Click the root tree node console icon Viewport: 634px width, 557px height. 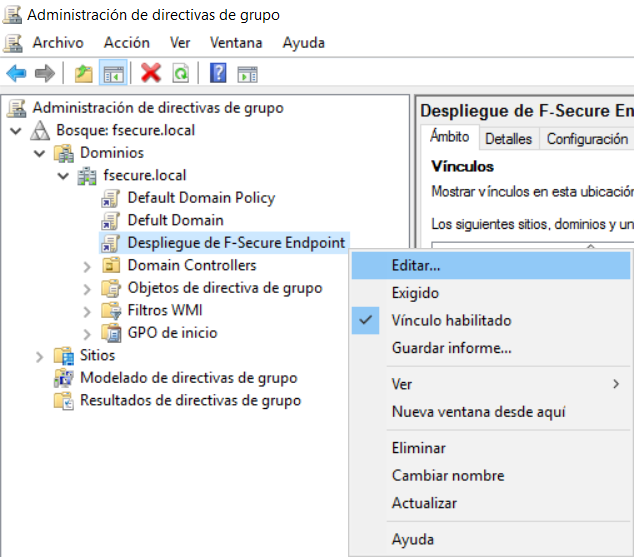(17, 108)
